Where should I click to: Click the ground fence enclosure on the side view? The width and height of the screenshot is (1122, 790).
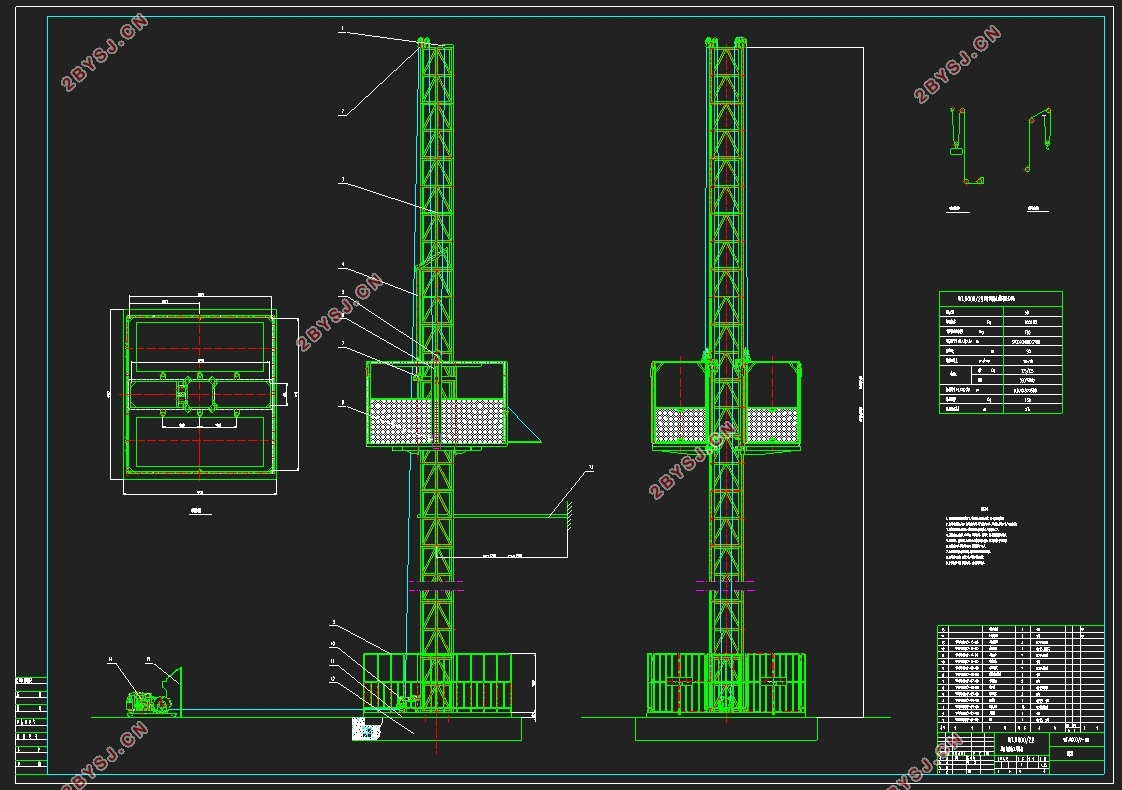[437, 683]
